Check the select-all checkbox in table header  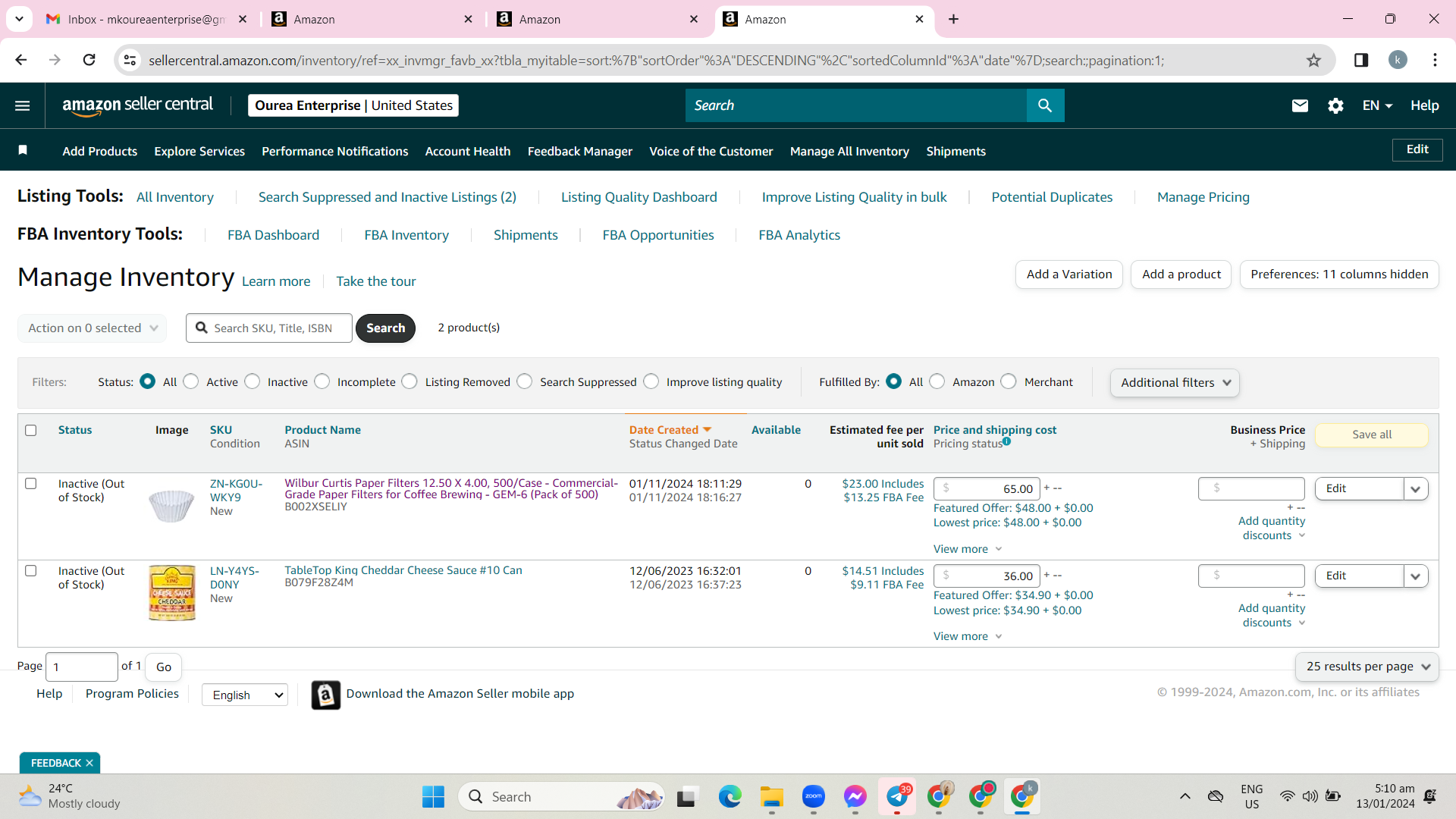click(31, 430)
